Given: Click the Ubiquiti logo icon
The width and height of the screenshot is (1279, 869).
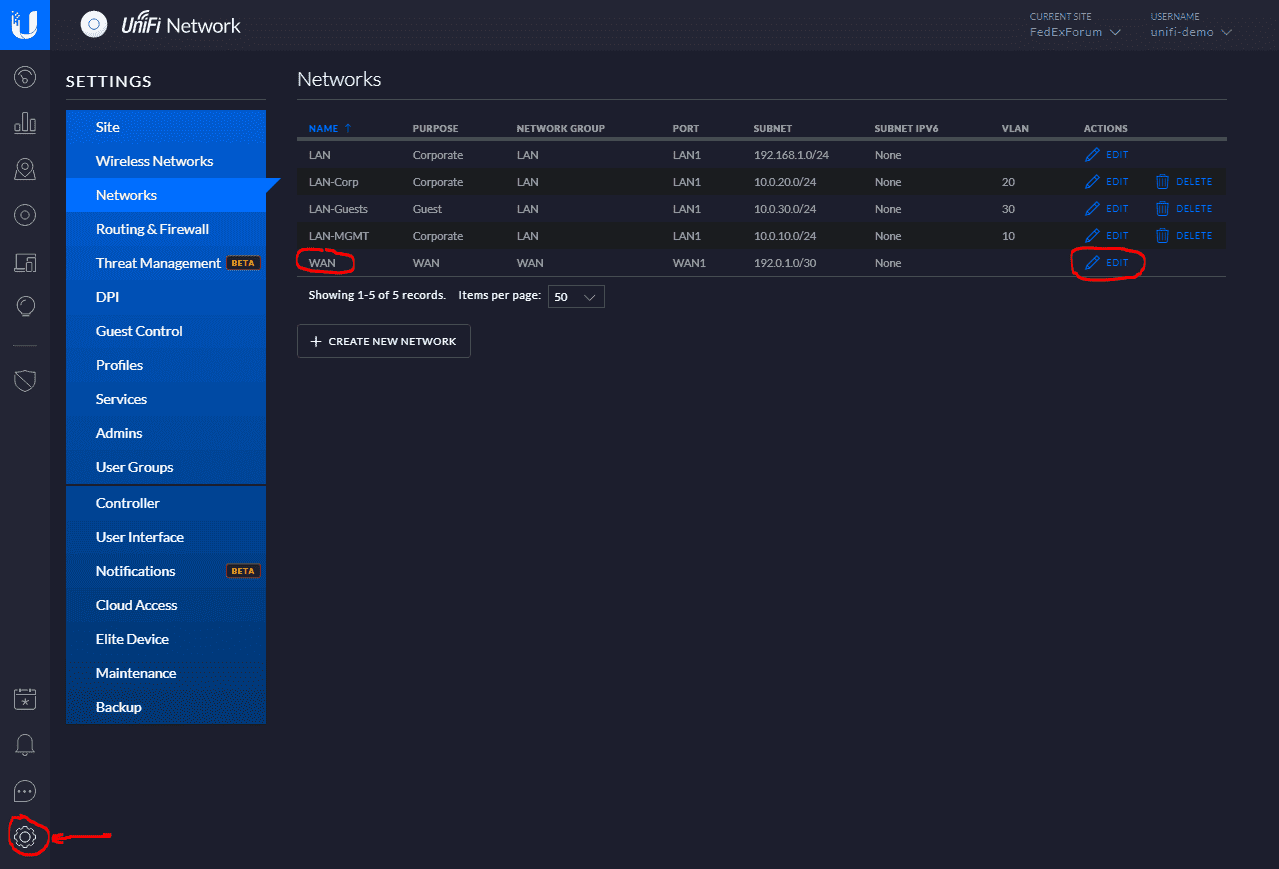Looking at the screenshot, I should (25, 25).
